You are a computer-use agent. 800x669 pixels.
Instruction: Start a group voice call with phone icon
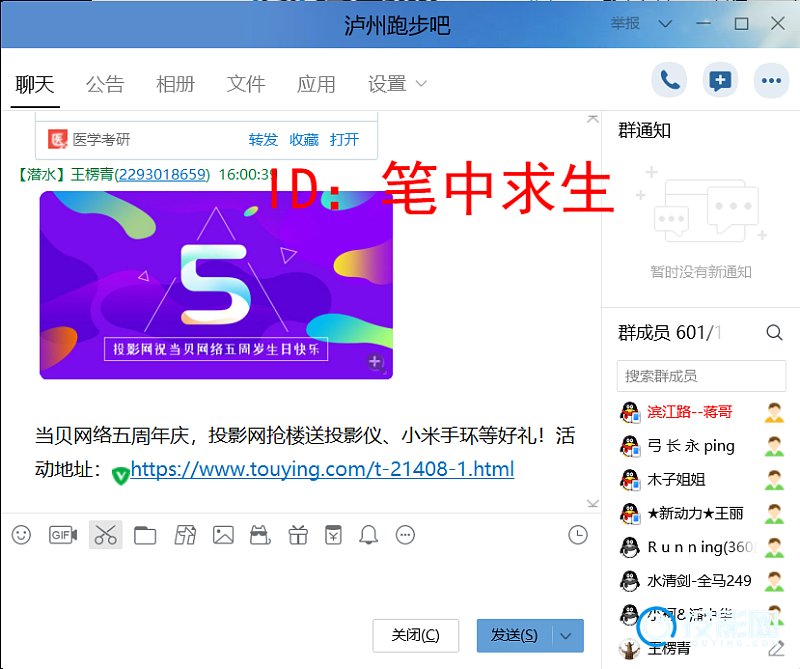click(x=669, y=80)
